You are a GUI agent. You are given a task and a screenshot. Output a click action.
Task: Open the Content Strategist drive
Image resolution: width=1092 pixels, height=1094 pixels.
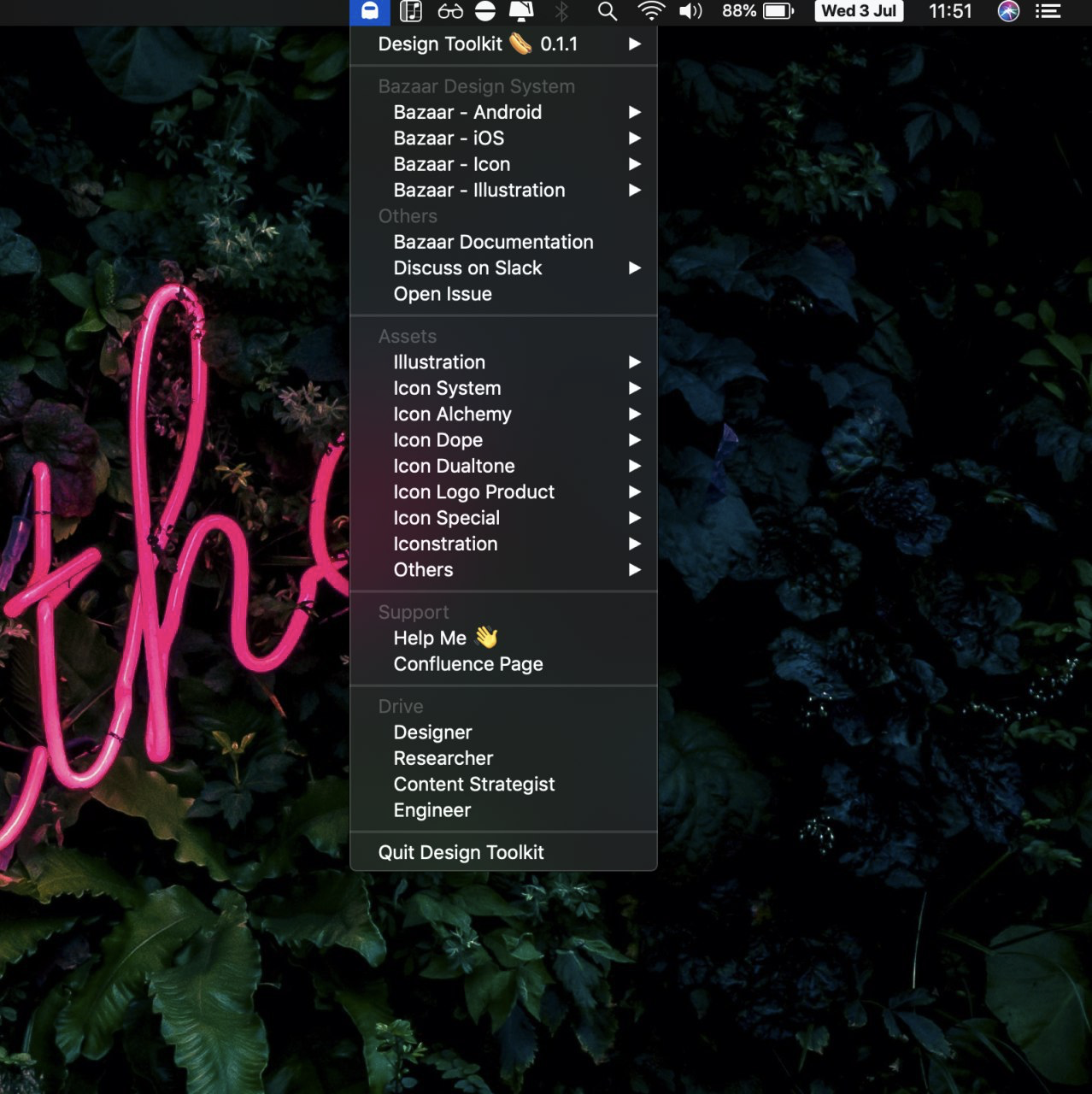(x=503, y=785)
